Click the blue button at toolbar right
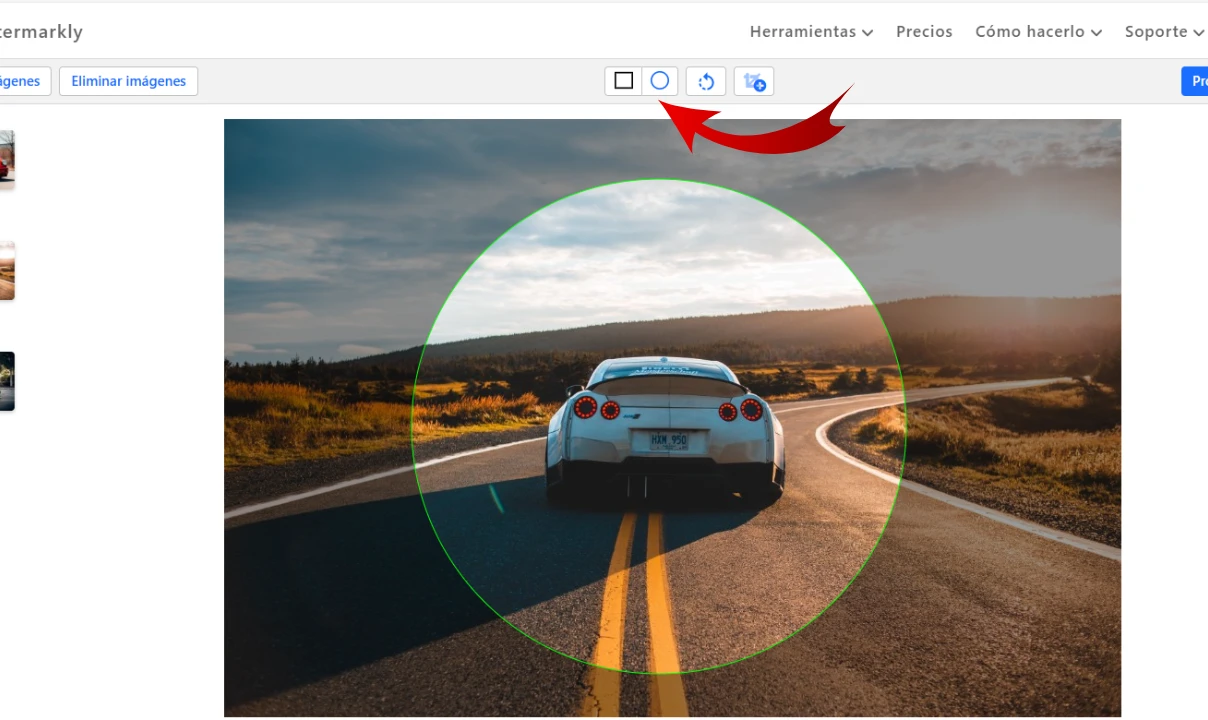Image resolution: width=1208 pixels, height=720 pixels. pos(1195,81)
